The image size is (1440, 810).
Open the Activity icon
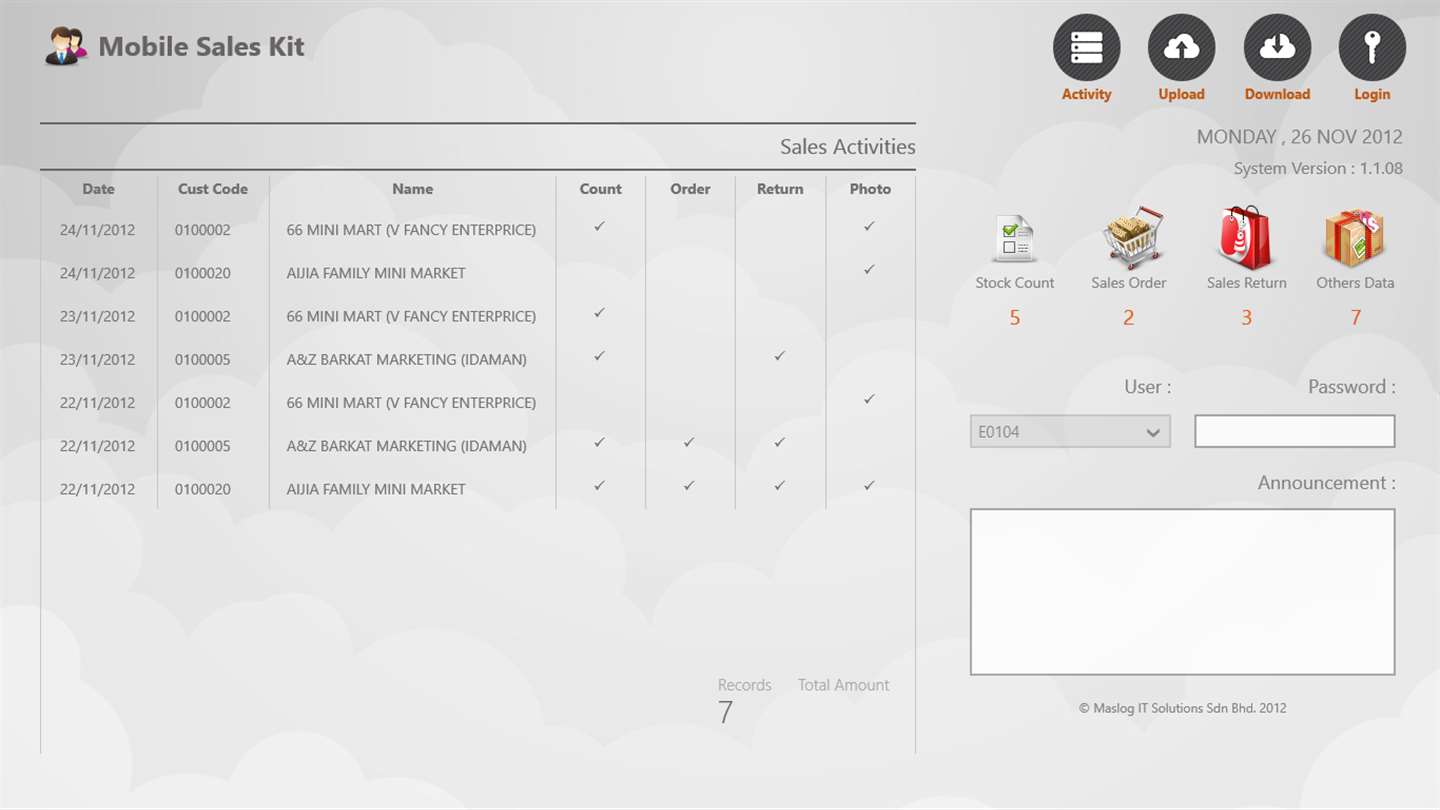tap(1086, 47)
